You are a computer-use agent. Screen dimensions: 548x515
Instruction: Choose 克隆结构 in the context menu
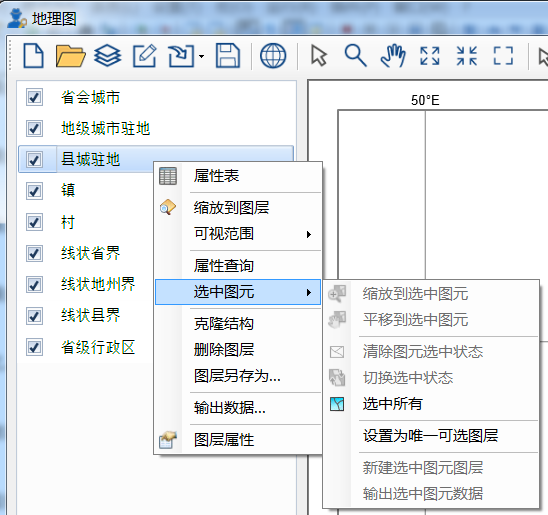[x=238, y=324]
